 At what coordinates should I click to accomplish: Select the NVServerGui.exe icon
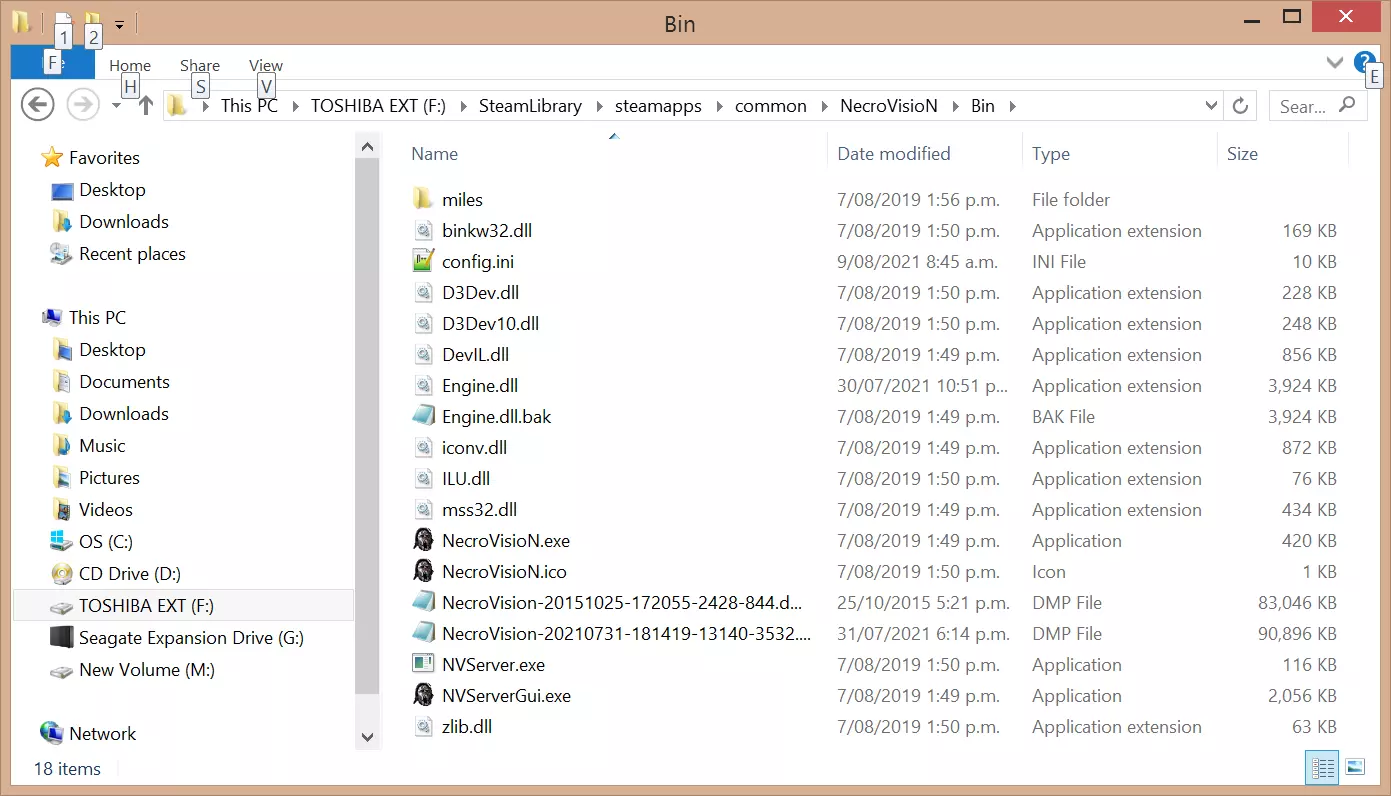(423, 695)
